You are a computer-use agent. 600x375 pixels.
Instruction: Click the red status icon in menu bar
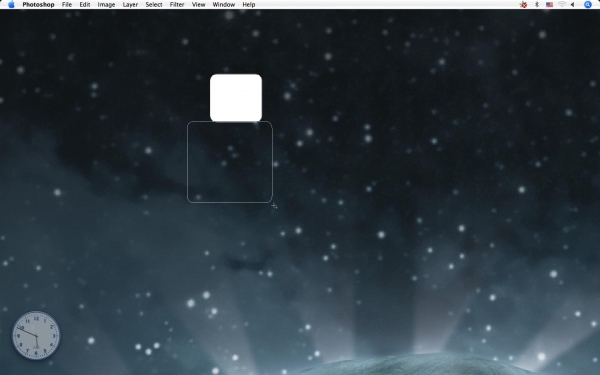pos(523,5)
